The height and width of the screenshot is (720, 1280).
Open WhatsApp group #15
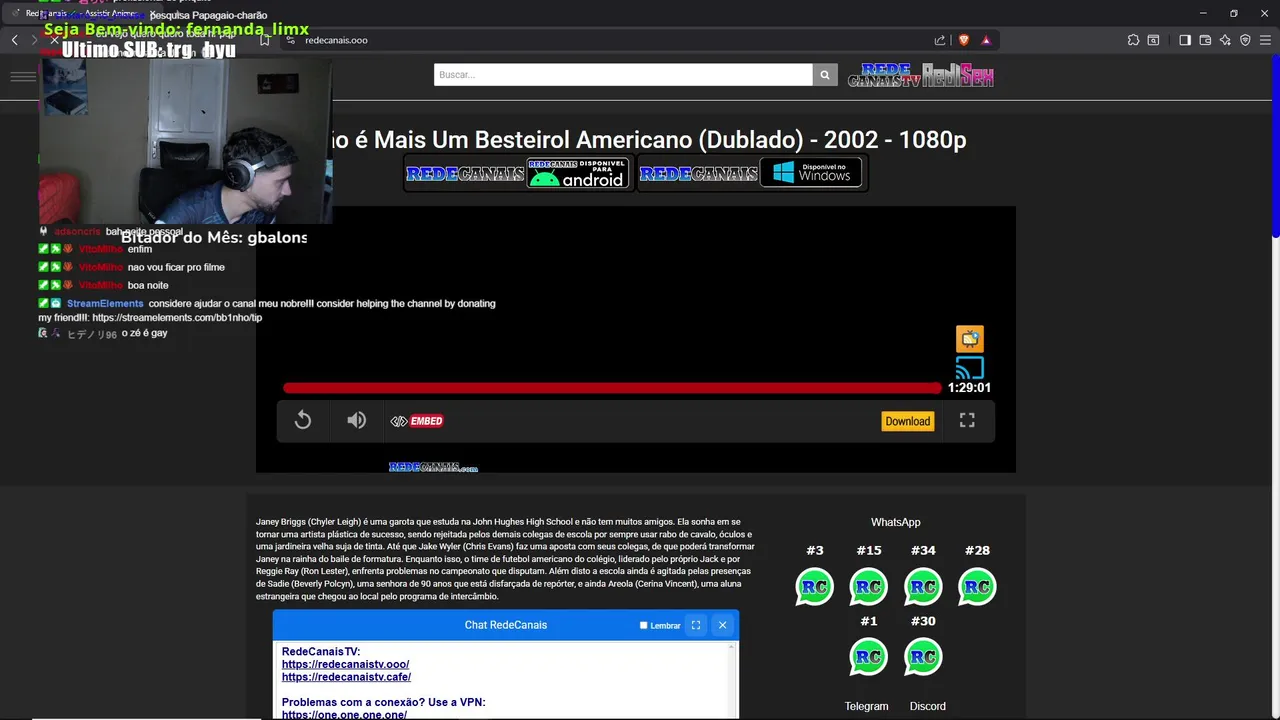[868, 587]
